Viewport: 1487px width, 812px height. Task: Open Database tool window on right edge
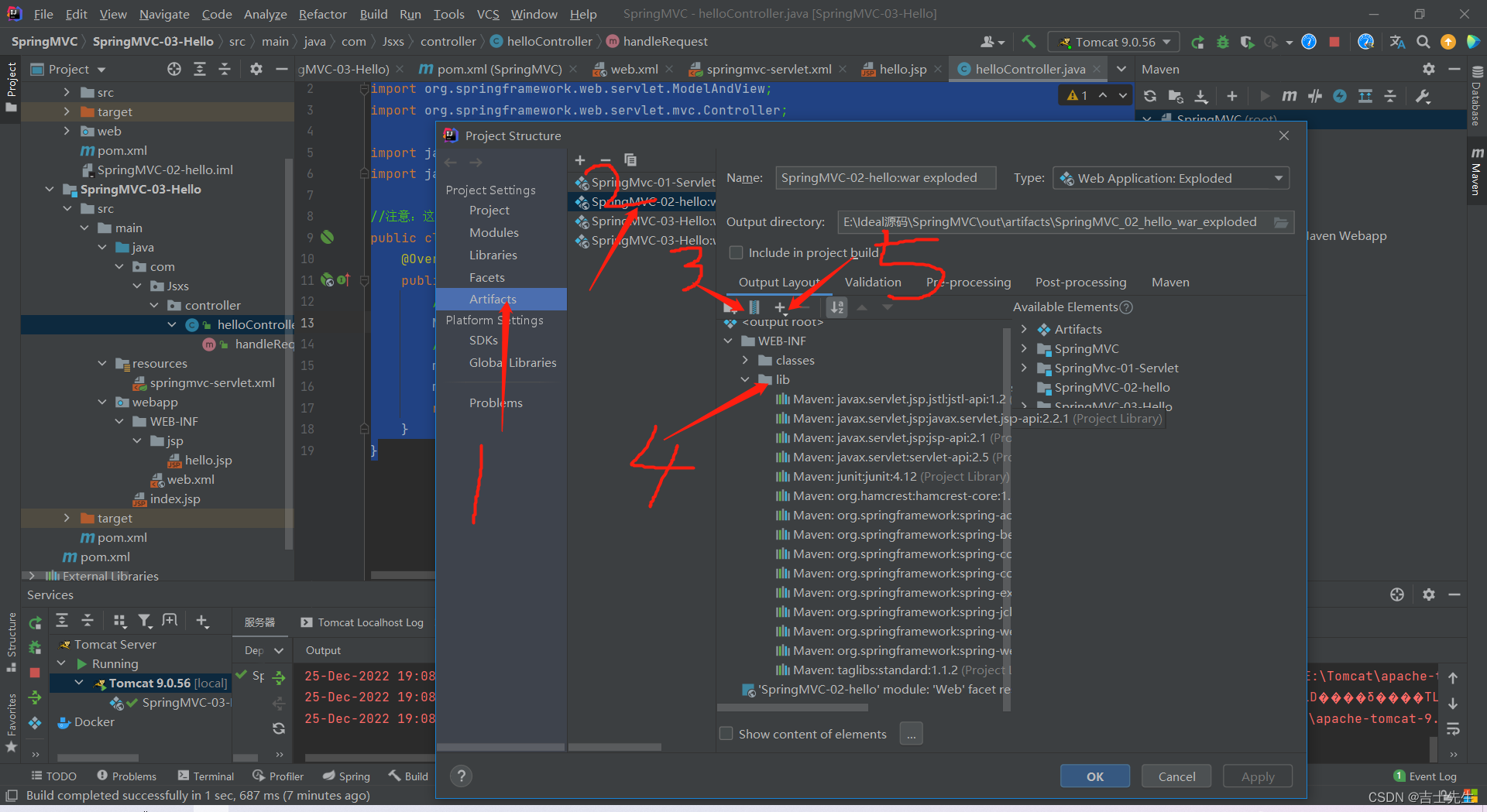[x=1476, y=97]
